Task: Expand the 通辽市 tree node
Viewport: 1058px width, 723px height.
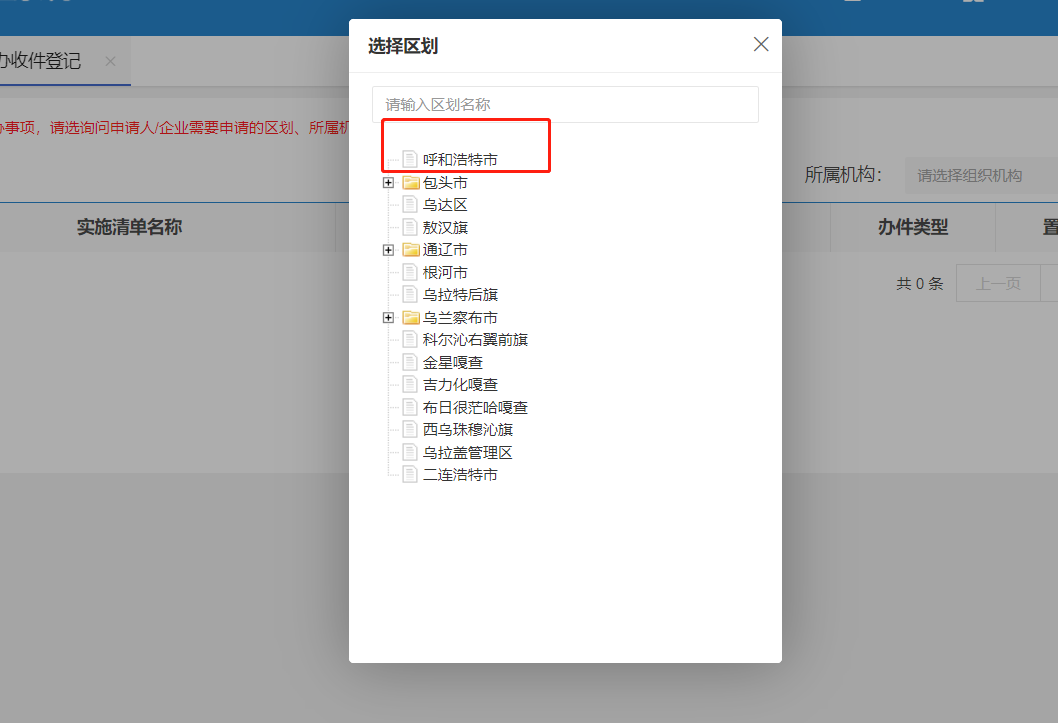Action: [x=388, y=250]
